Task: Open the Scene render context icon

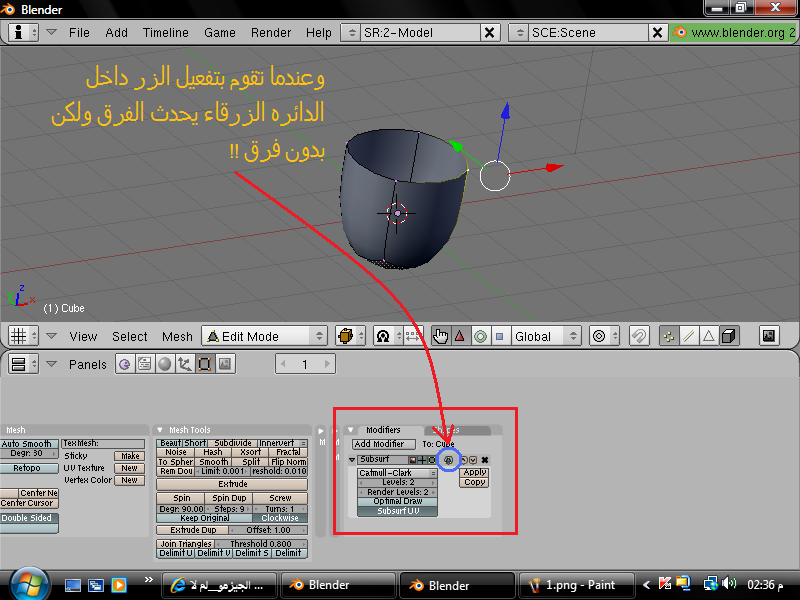Action: coord(224,364)
